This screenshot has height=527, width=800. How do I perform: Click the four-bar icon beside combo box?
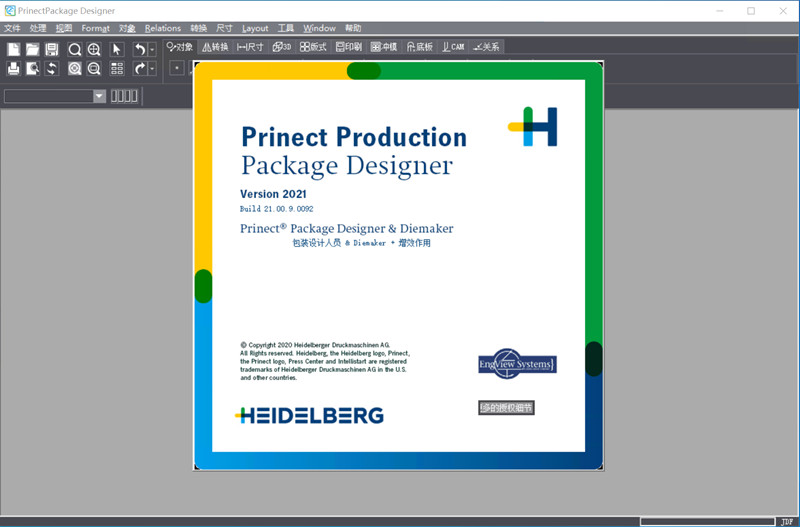124,96
